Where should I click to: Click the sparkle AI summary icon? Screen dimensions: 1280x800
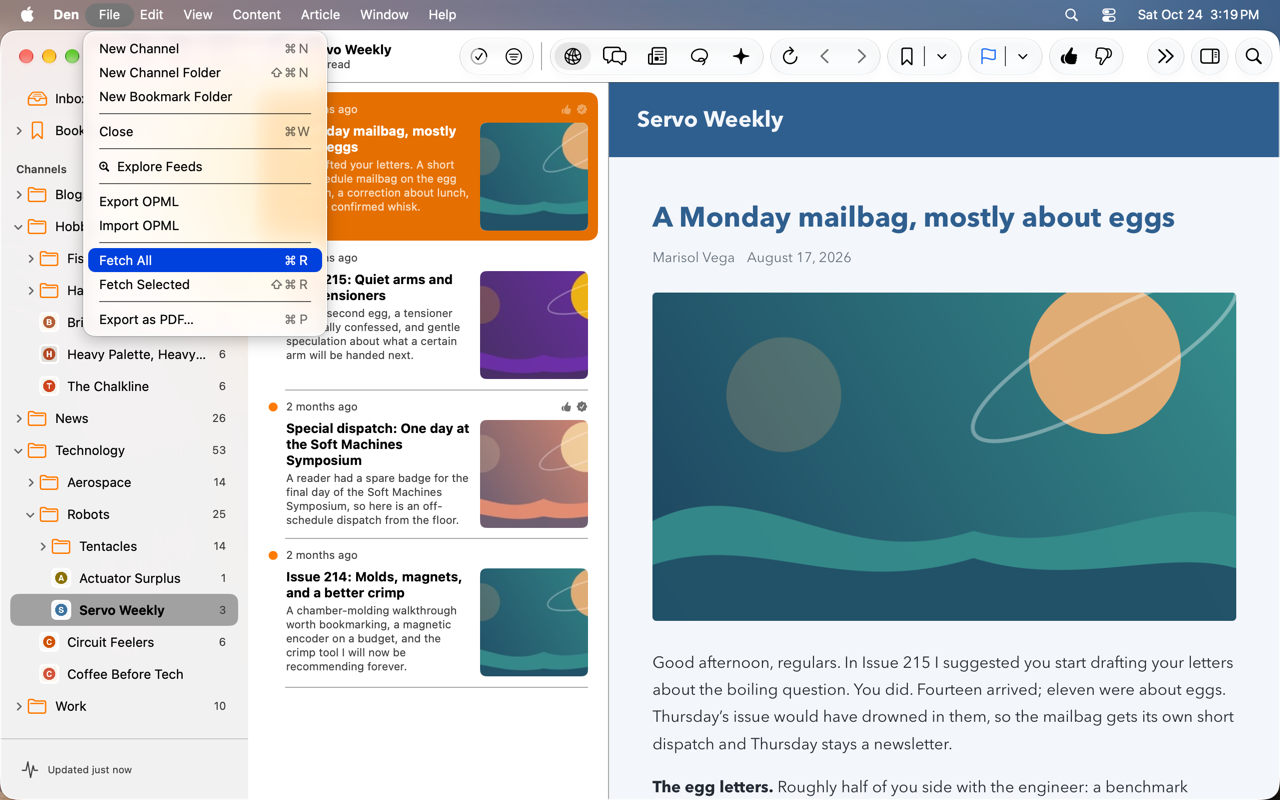(x=741, y=57)
